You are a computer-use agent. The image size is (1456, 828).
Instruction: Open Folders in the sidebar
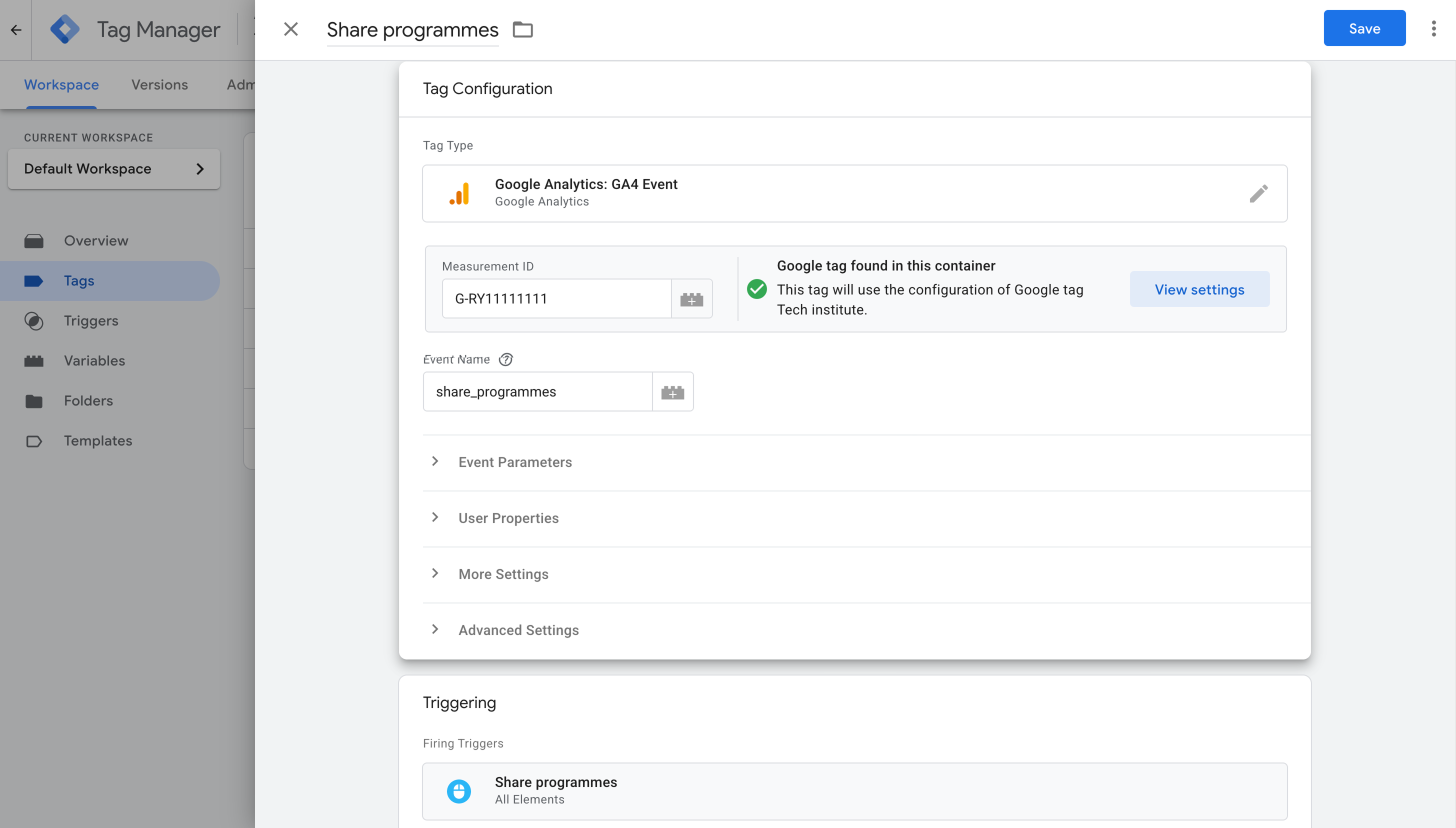pos(109,401)
